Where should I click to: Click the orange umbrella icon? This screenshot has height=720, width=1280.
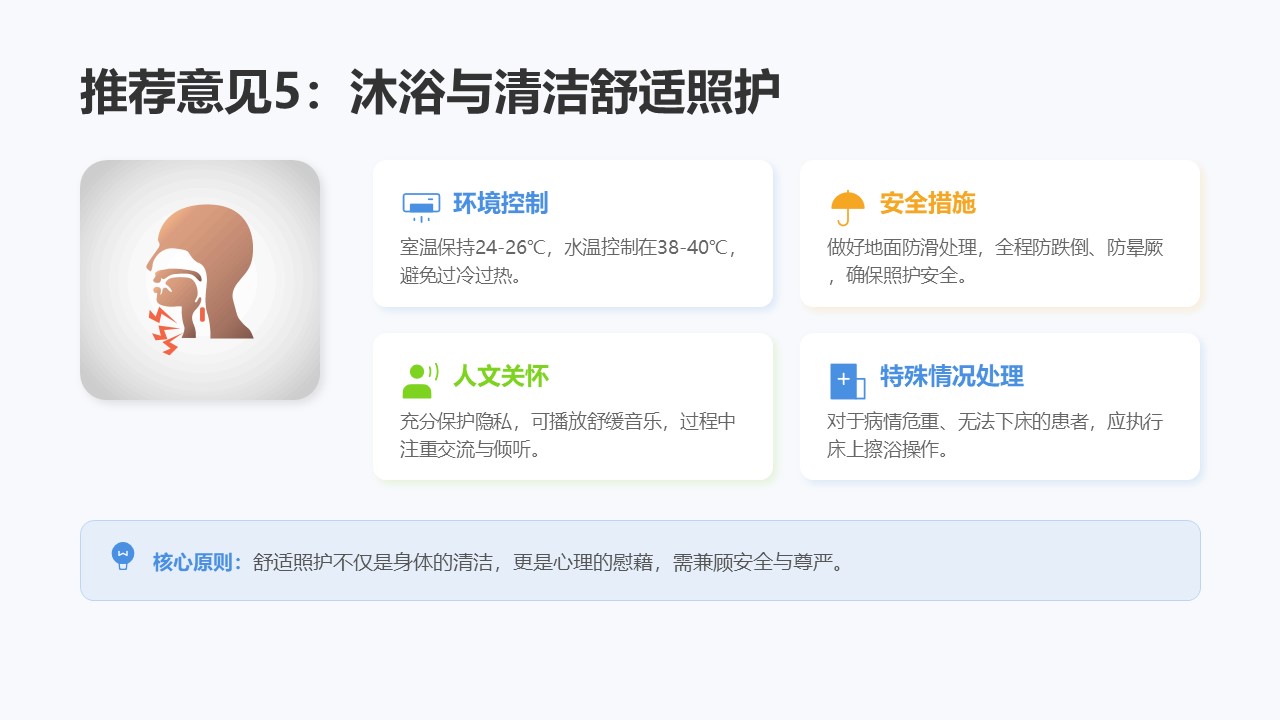848,206
